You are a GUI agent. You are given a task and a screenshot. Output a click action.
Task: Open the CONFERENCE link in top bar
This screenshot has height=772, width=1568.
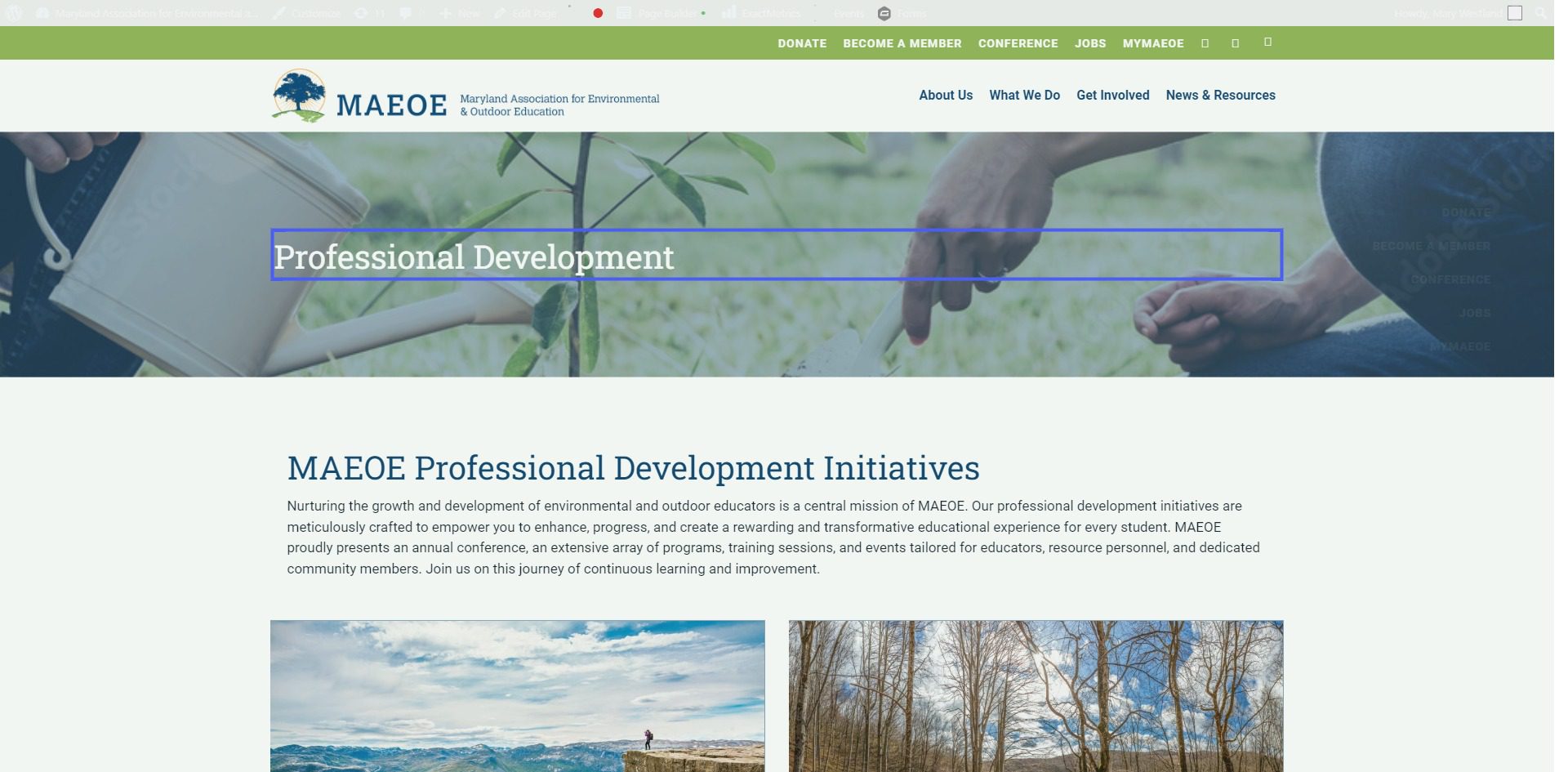(x=1018, y=43)
